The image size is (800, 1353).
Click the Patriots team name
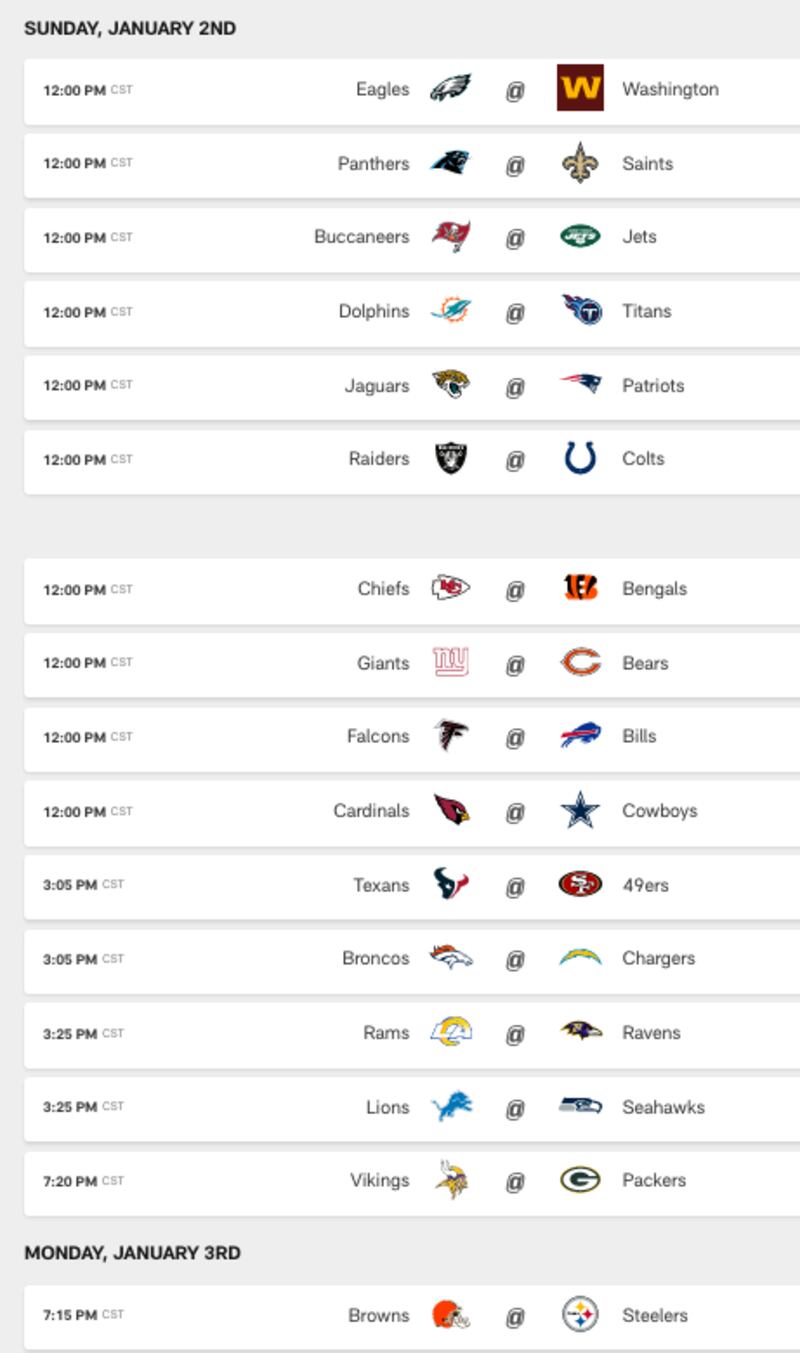coord(653,385)
